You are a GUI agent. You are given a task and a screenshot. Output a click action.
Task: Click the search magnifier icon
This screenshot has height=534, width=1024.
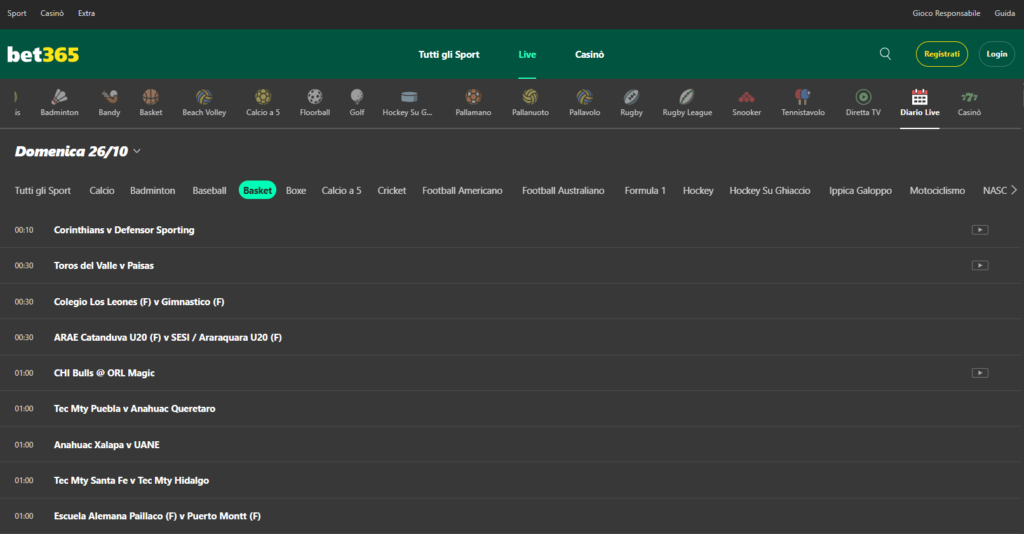click(885, 54)
